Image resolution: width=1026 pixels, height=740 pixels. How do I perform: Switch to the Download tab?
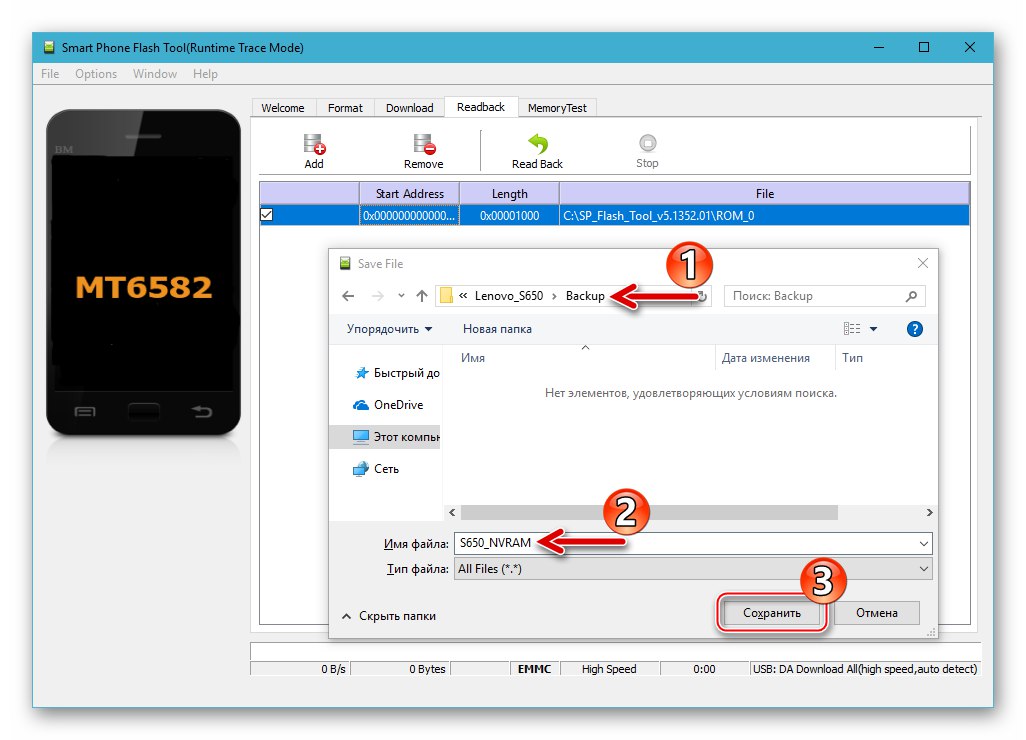(409, 107)
